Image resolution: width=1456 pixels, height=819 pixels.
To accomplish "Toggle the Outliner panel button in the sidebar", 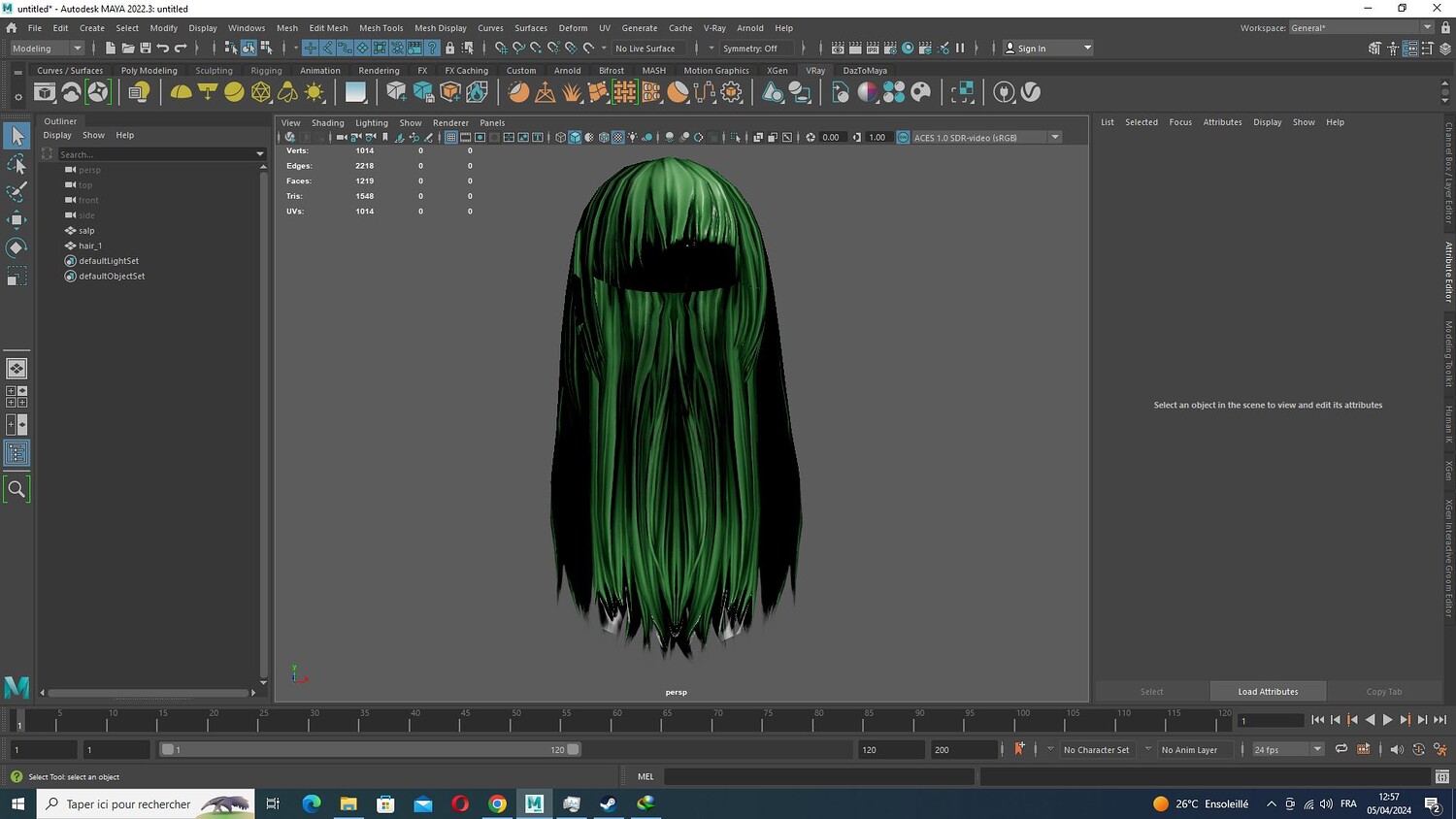I will [17, 453].
